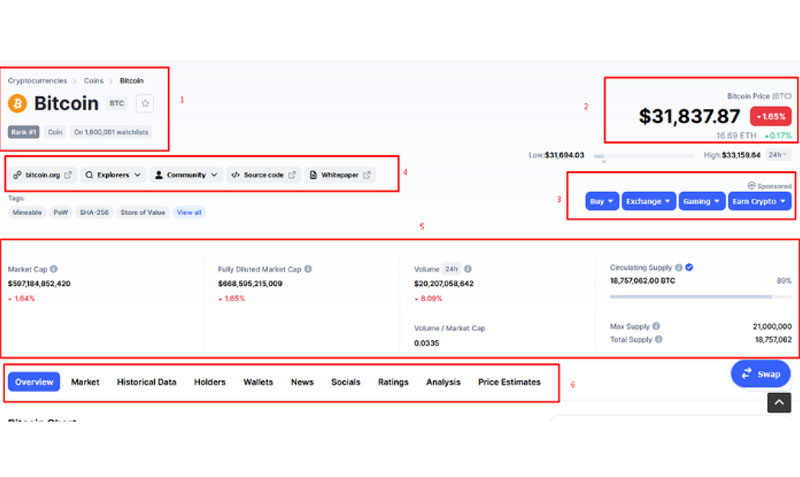This screenshot has width=800, height=477.
Task: Switch to the News tab
Action: click(x=302, y=382)
